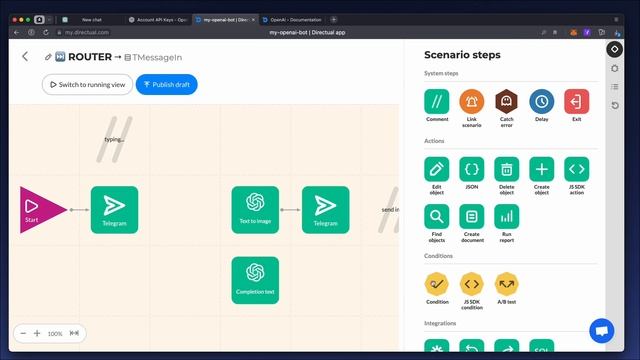Click the browser back arrow

(x=17, y=32)
